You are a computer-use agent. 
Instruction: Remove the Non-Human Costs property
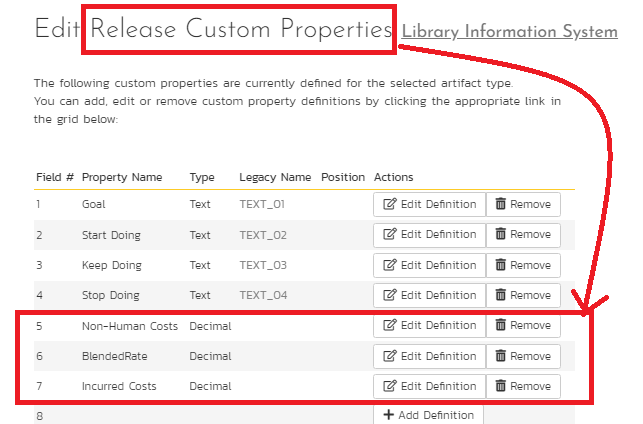pos(523,325)
